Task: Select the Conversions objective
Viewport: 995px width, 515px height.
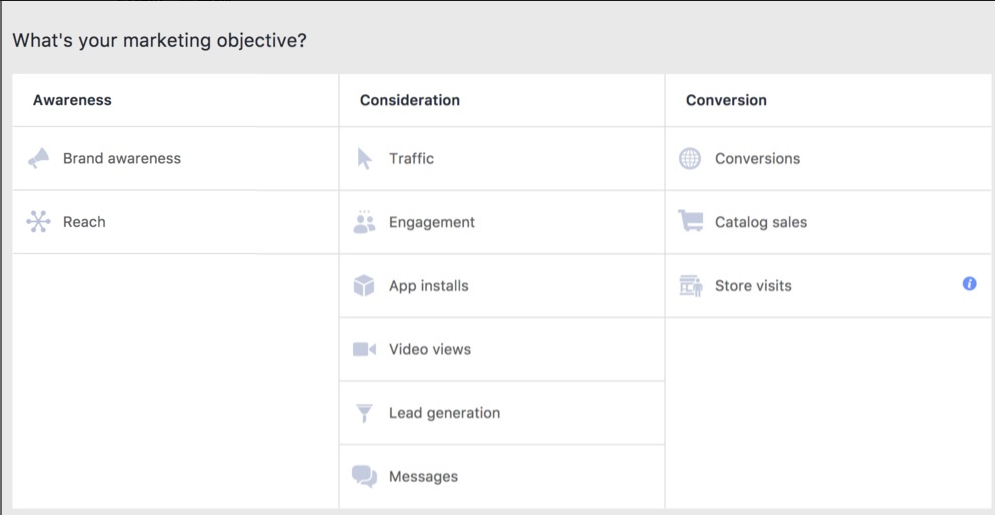Action: (x=828, y=159)
